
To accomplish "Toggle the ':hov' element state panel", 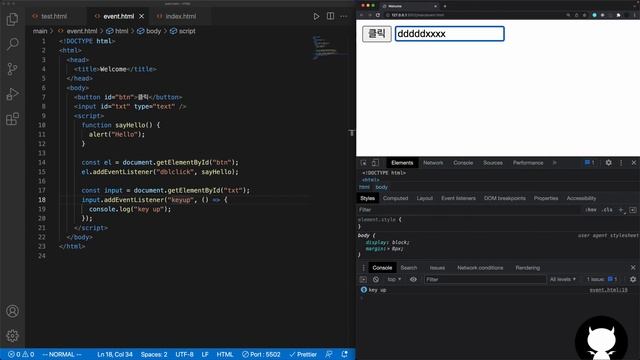I will coord(591,210).
